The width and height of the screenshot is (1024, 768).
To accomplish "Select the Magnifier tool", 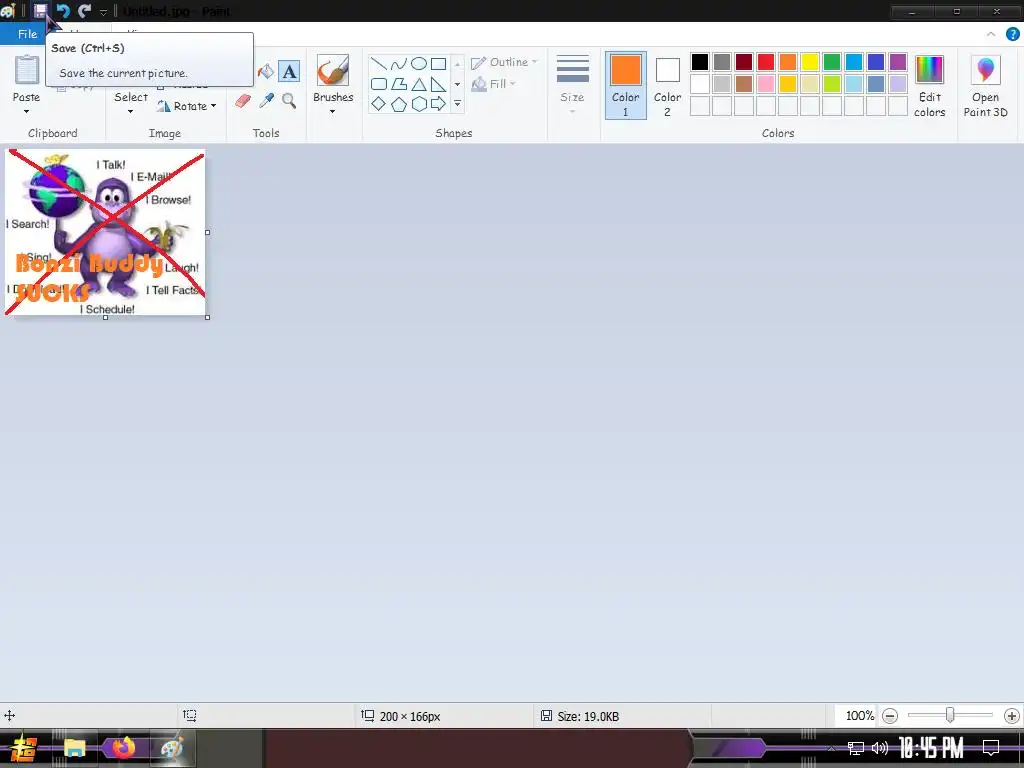I will pyautogui.click(x=289, y=101).
